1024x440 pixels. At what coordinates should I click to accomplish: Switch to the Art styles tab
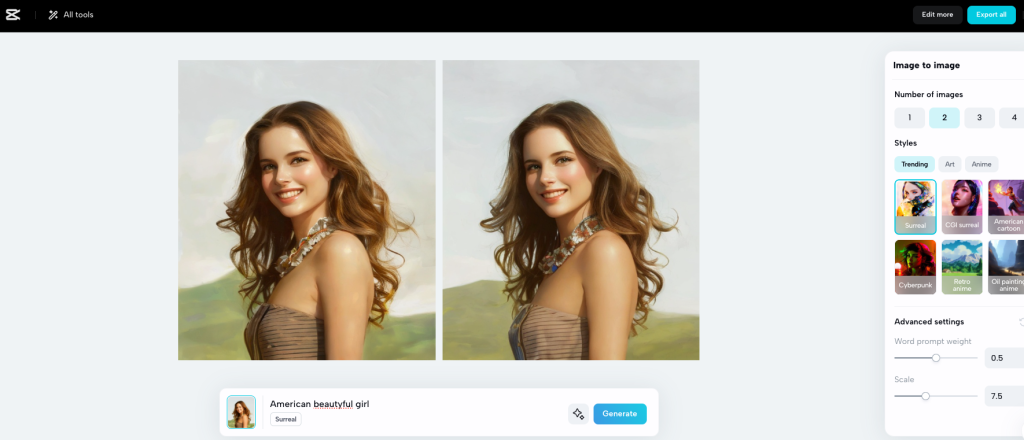point(950,164)
